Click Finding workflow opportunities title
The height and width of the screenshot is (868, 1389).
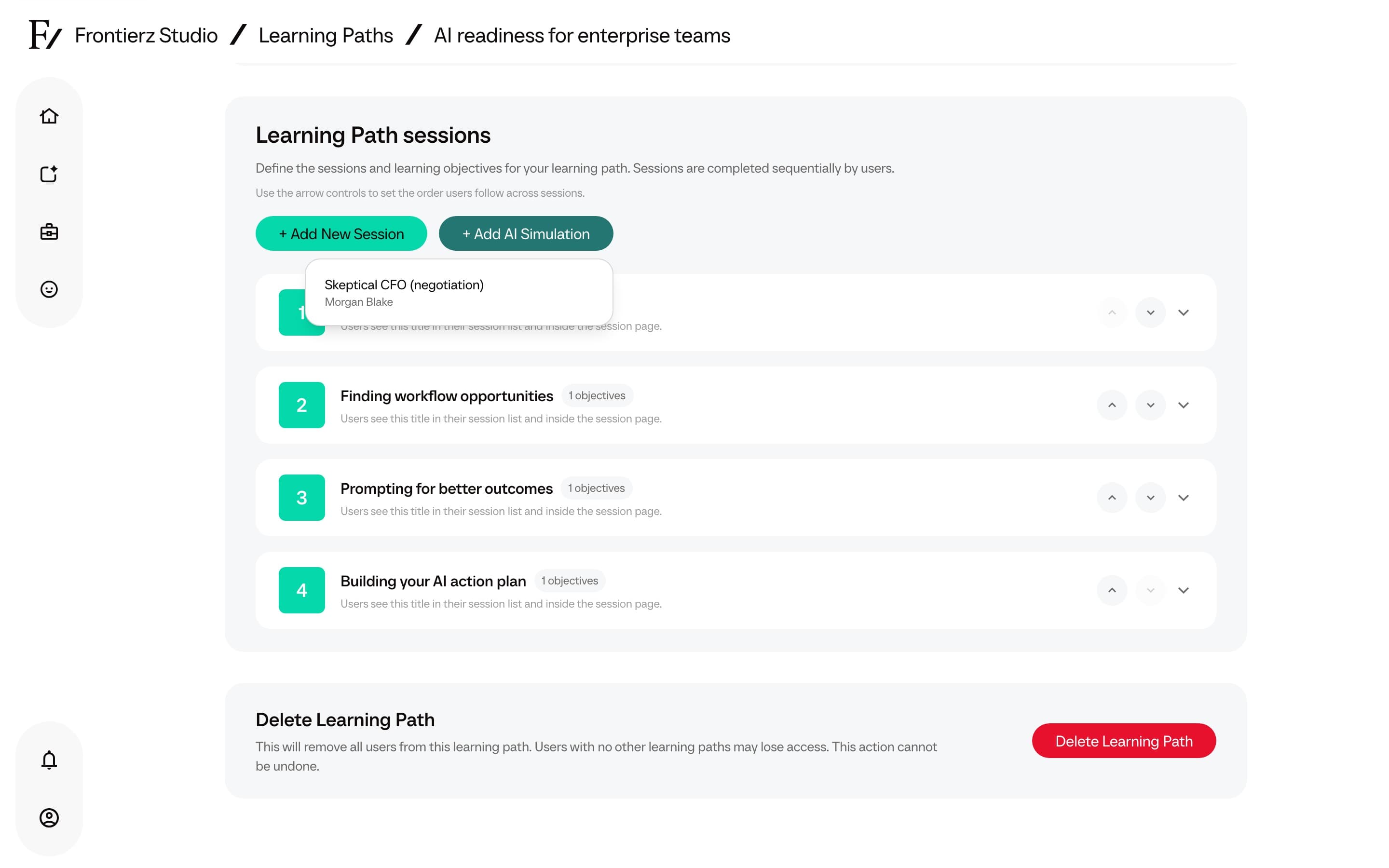pyautogui.click(x=447, y=396)
